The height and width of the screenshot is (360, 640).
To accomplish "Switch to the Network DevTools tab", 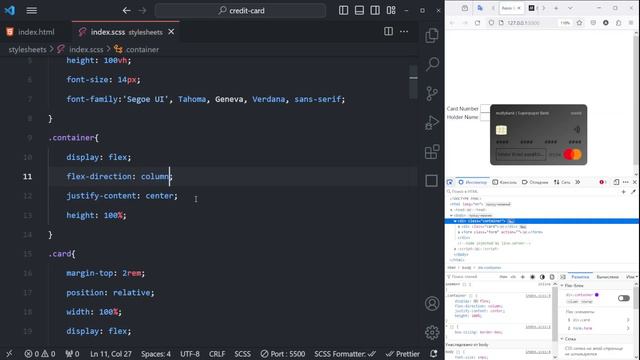I will [x=562, y=182].
